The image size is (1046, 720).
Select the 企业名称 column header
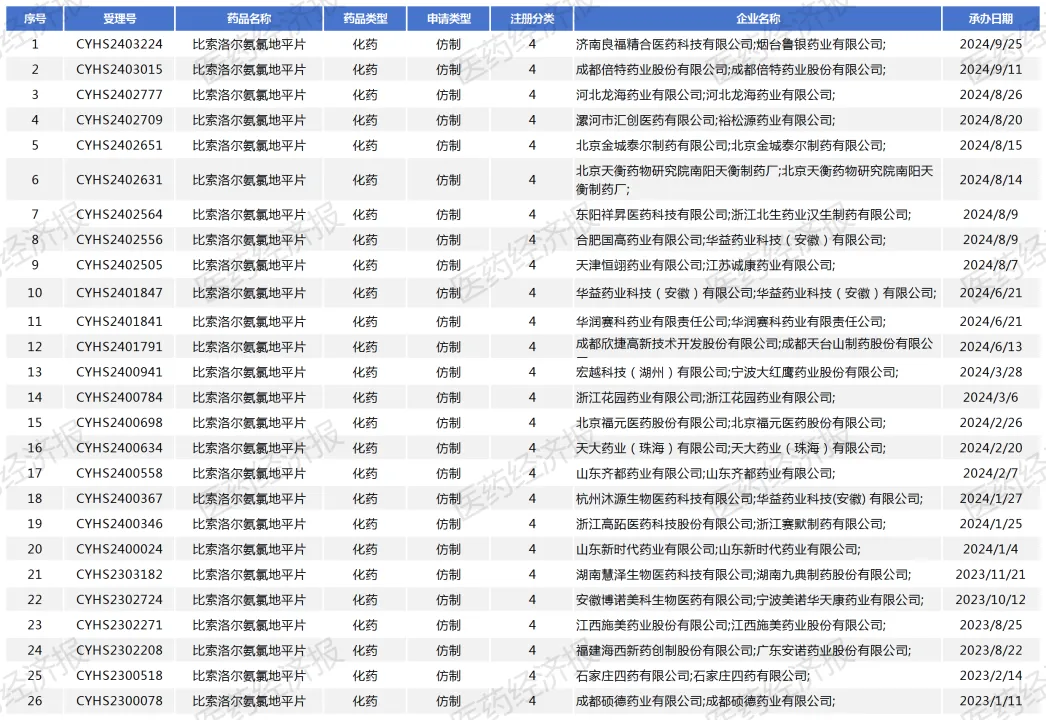pyautogui.click(x=756, y=18)
